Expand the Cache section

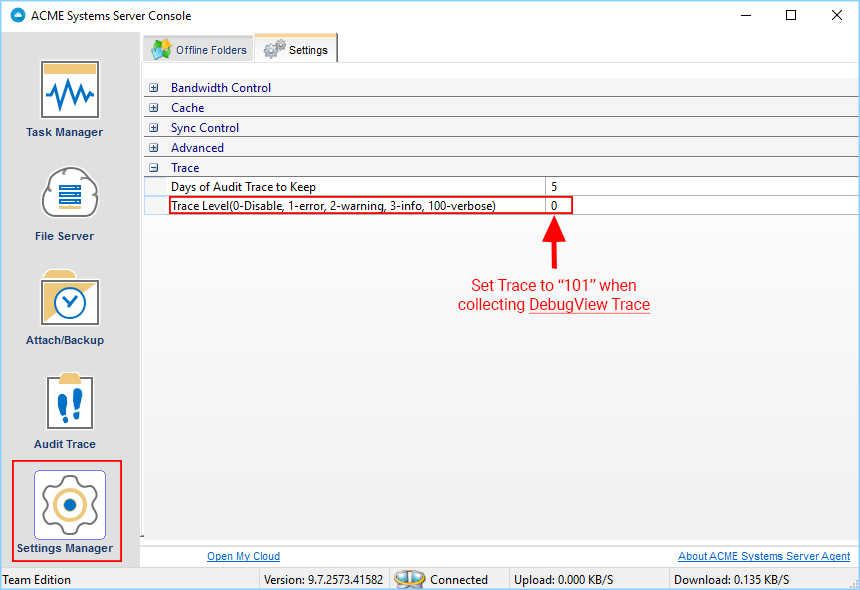154,107
